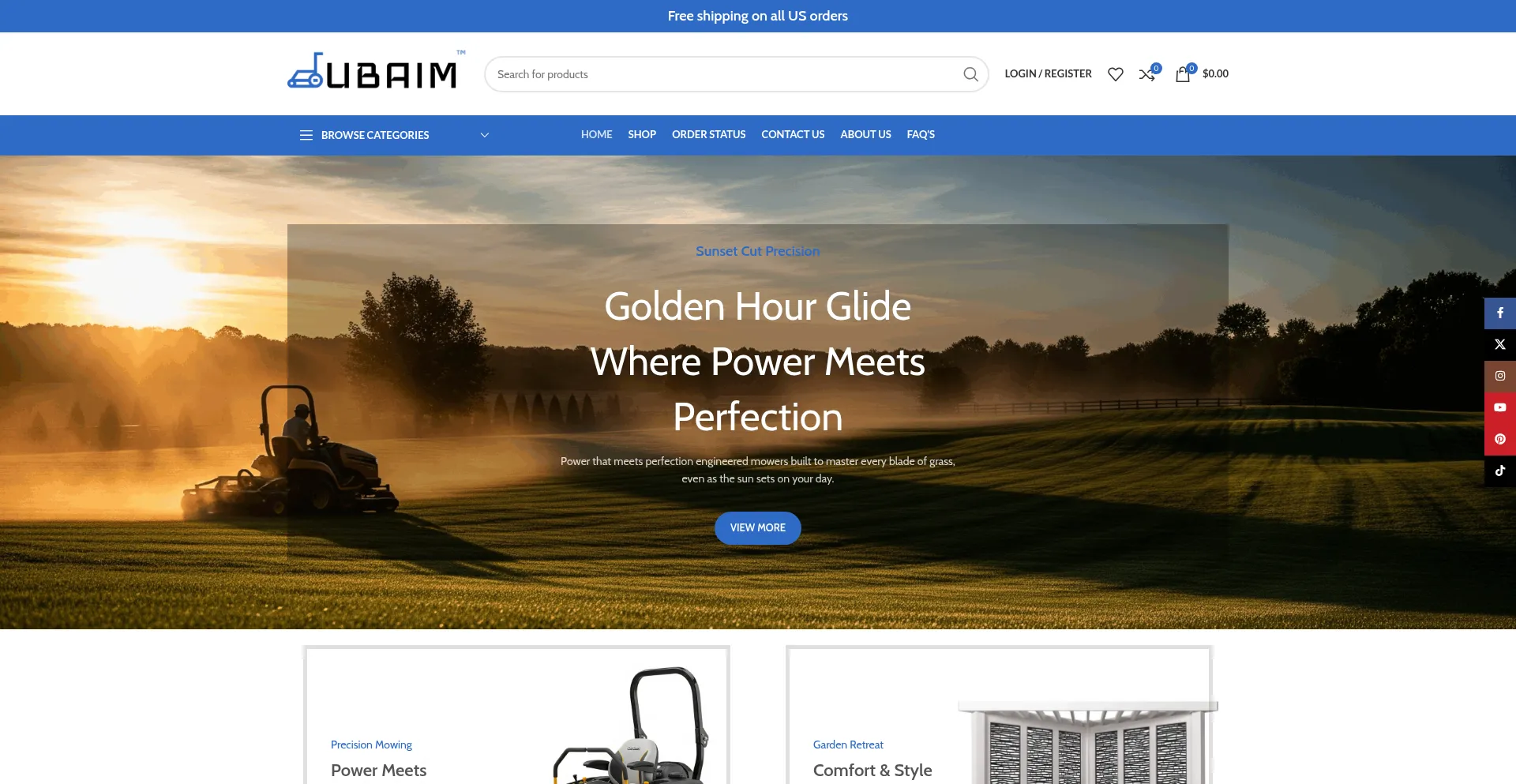Open the Instagram social link
Viewport: 1516px width, 784px height.
(x=1499, y=377)
